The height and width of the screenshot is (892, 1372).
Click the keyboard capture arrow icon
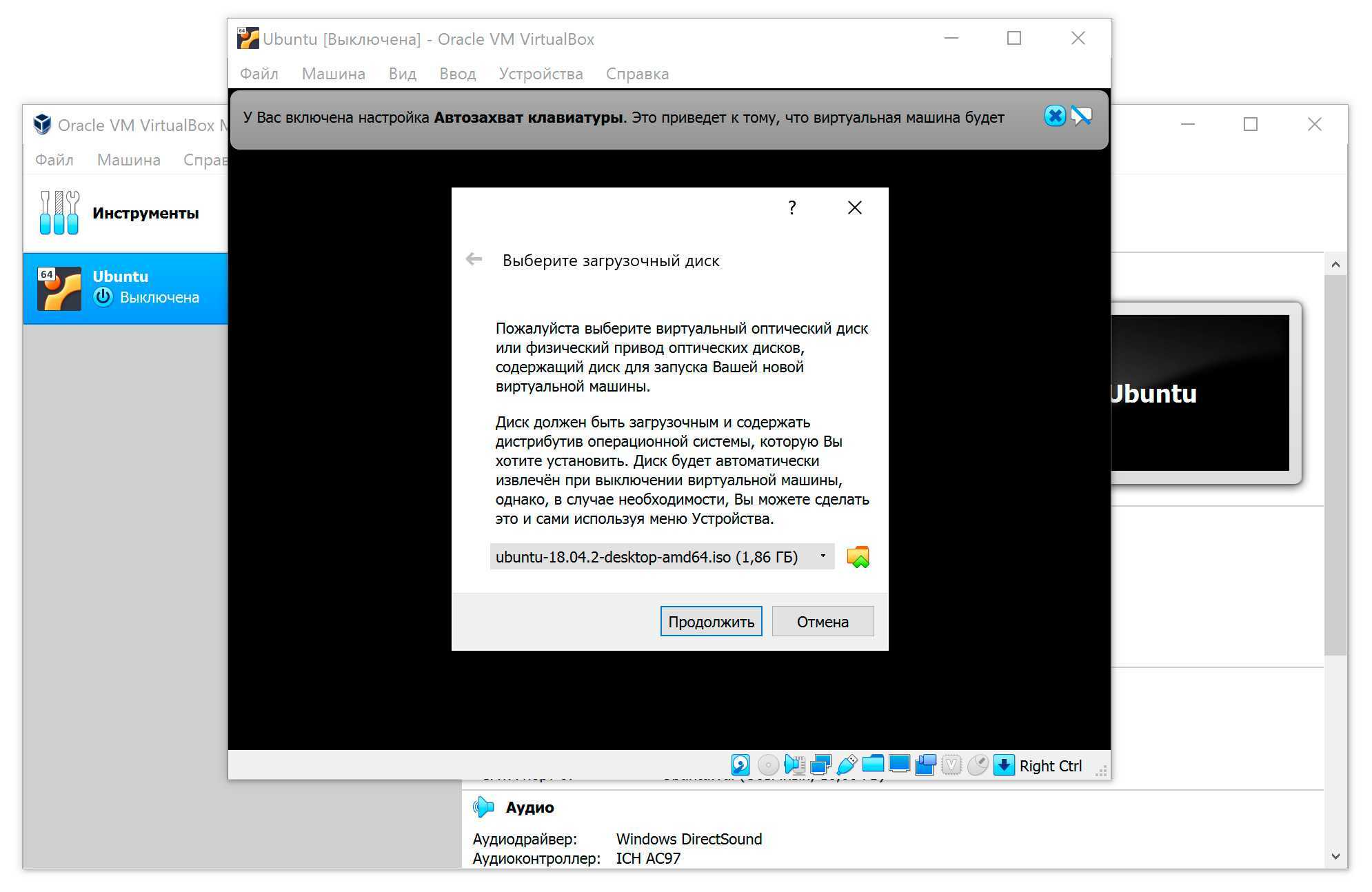click(x=1004, y=765)
